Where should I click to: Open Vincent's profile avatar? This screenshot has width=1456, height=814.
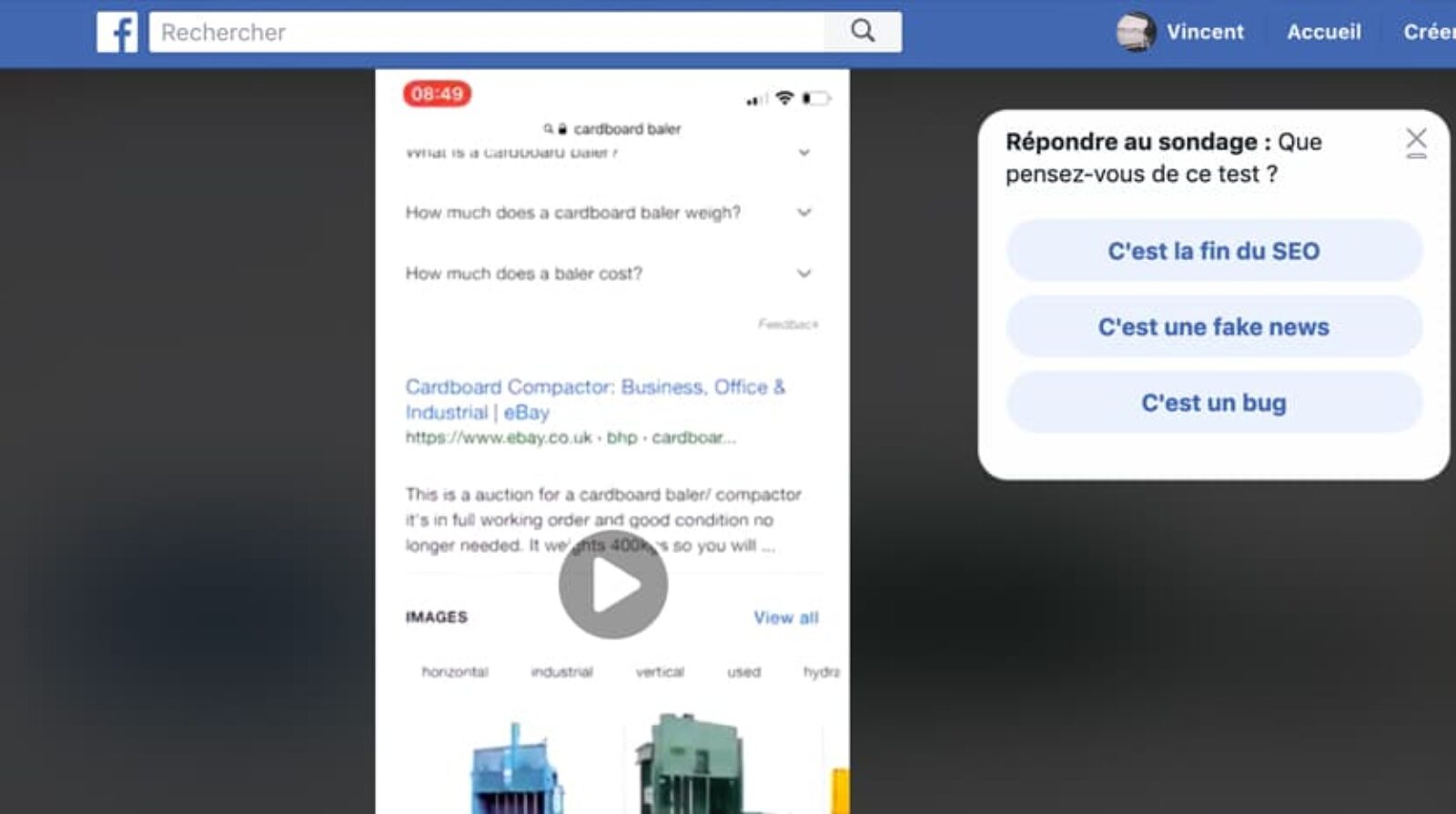pos(1136,32)
